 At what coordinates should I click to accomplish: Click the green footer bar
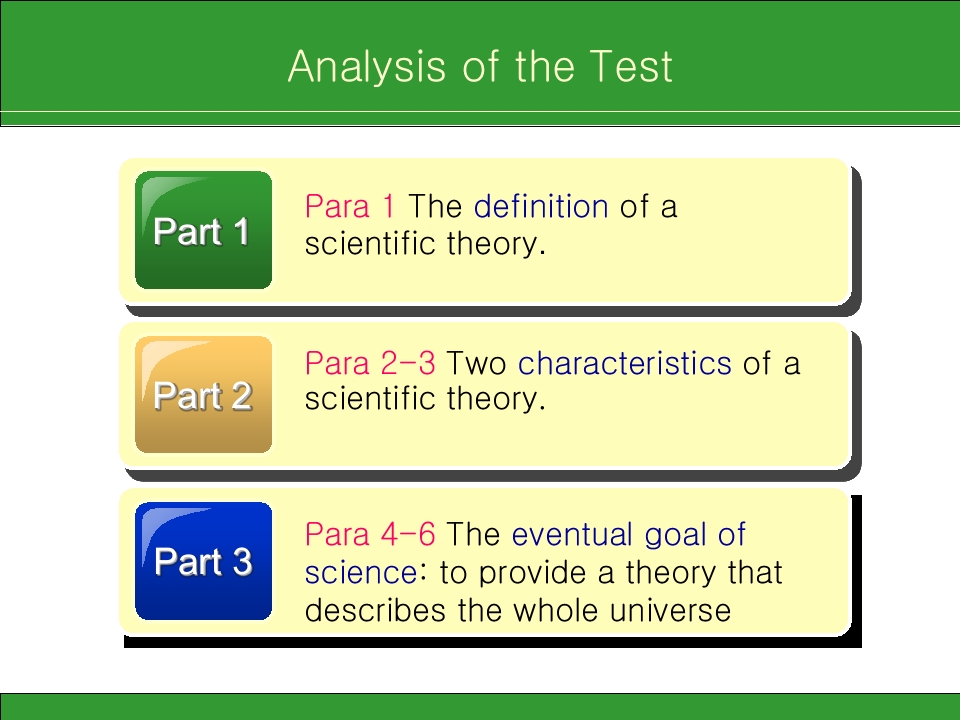click(480, 707)
